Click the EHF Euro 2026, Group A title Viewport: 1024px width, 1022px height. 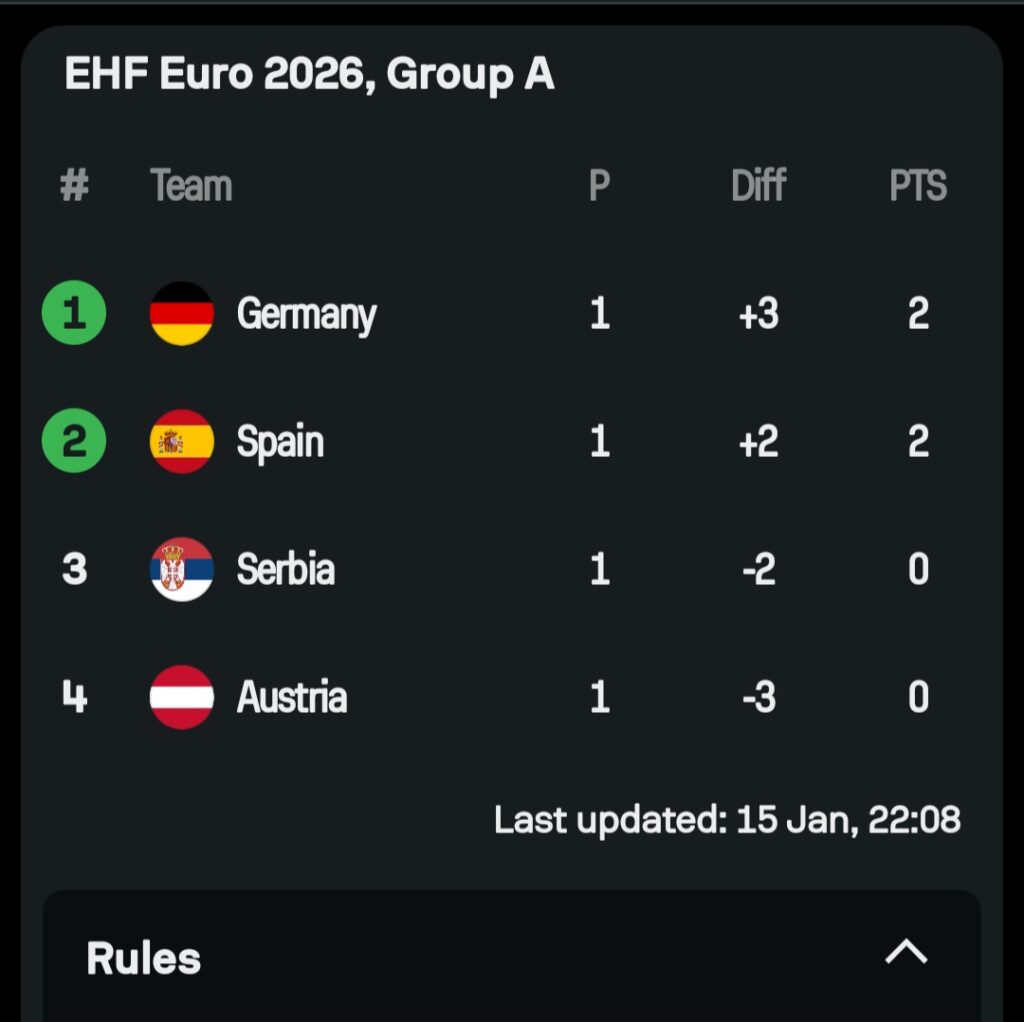[309, 75]
